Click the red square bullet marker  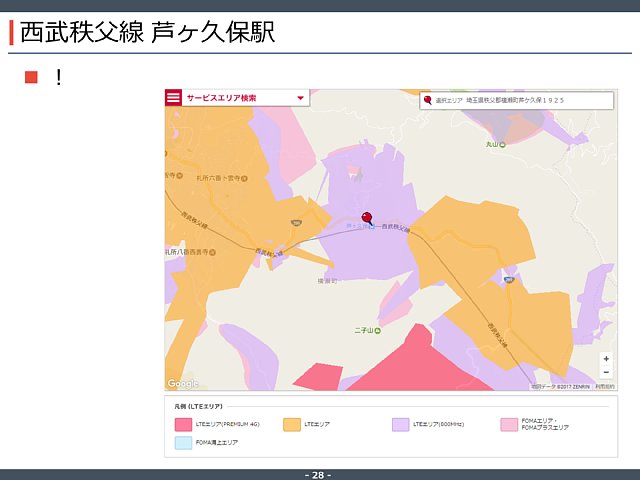click(31, 77)
